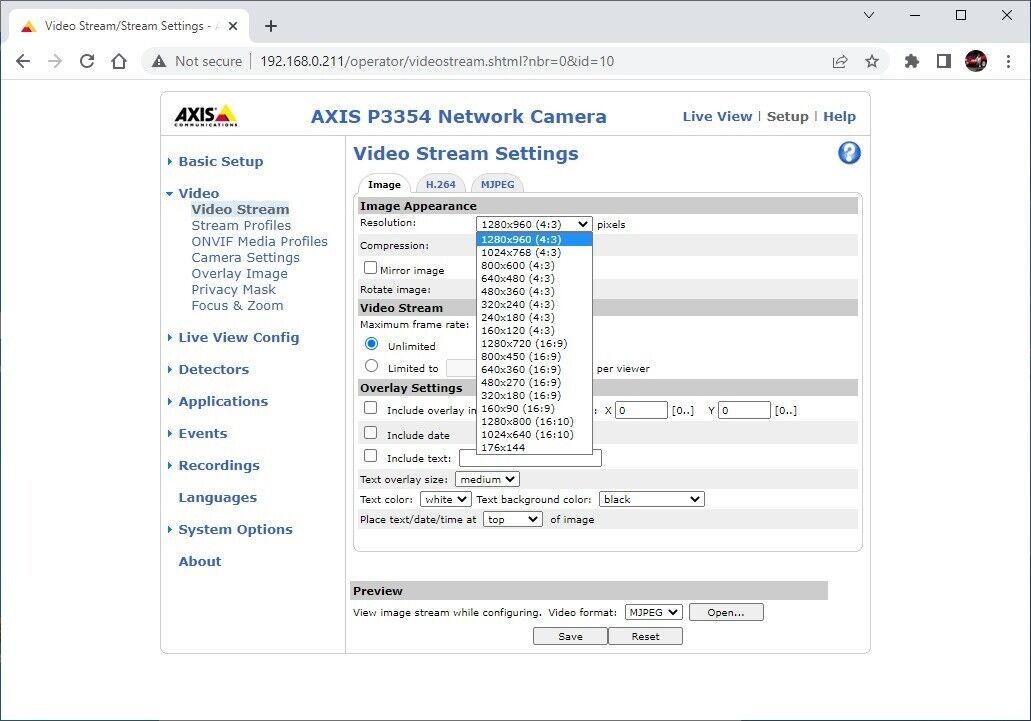This screenshot has height=721, width=1031.
Task: Choose 1280x800 (16:10) from the resolution list
Action: [534, 421]
